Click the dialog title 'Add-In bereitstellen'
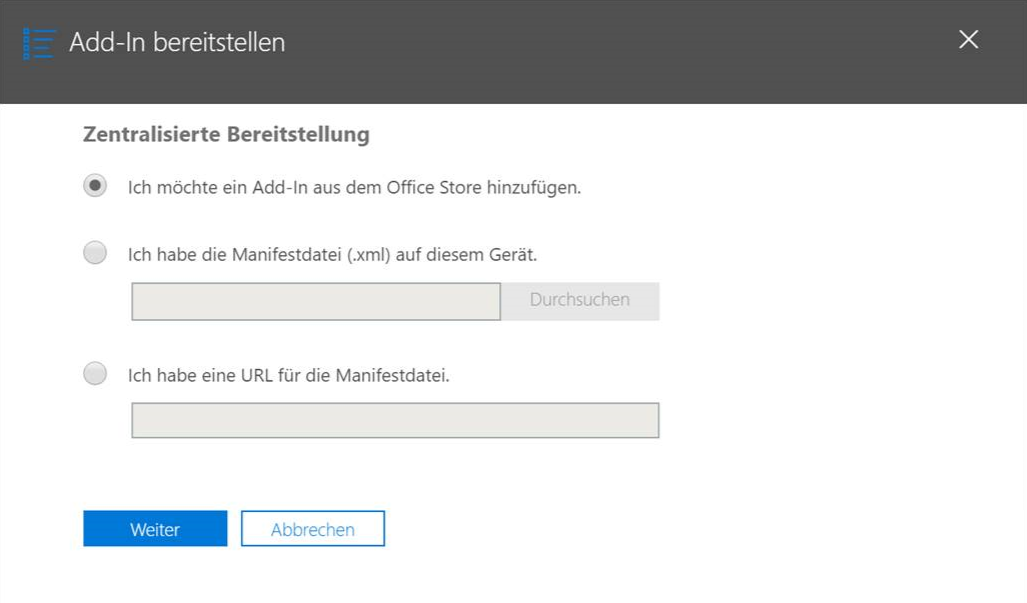The width and height of the screenshot is (1027, 603). click(x=176, y=43)
